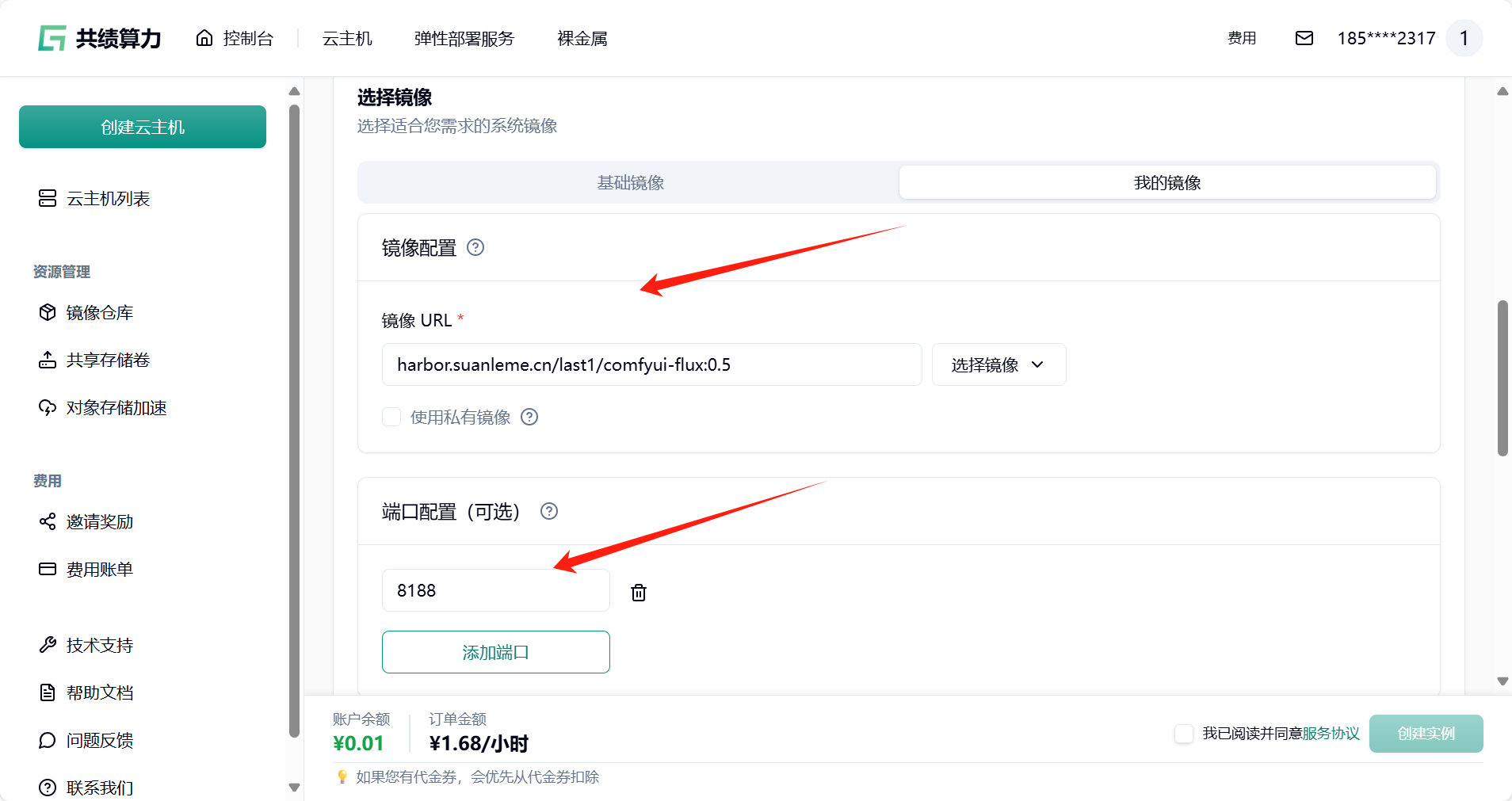Click sidebar scroll down arrow
This screenshot has height=801, width=1512.
point(295,788)
